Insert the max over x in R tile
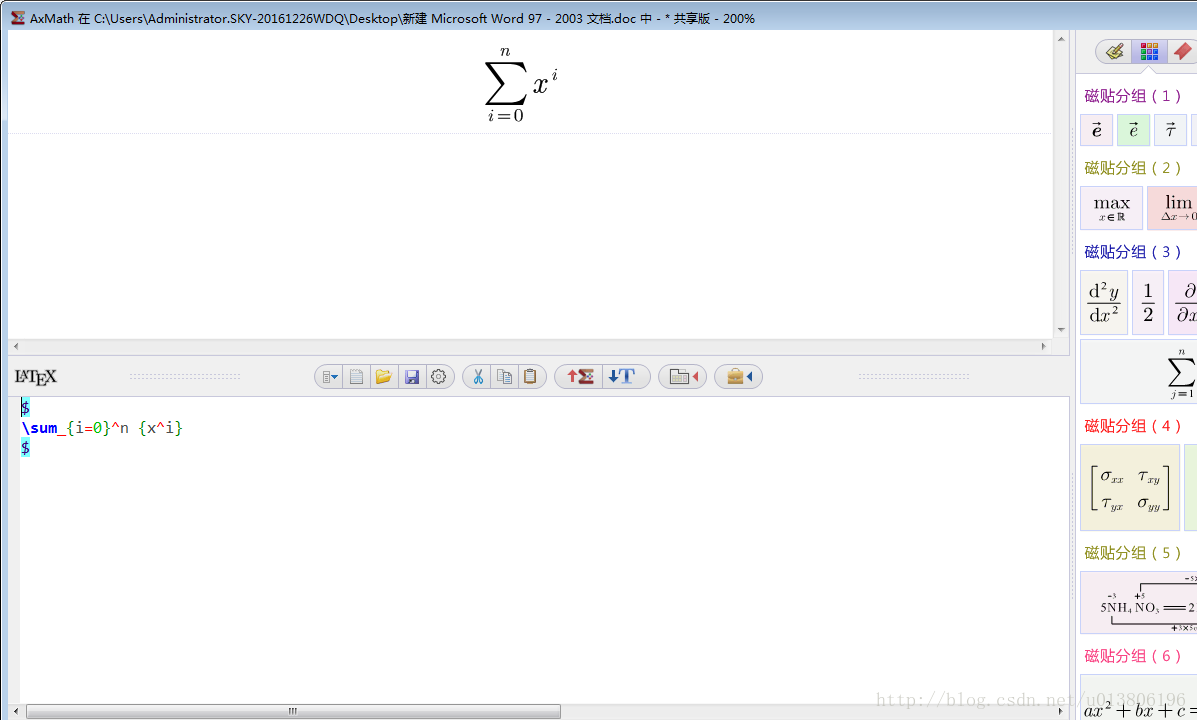The image size is (1197, 720). point(1112,208)
